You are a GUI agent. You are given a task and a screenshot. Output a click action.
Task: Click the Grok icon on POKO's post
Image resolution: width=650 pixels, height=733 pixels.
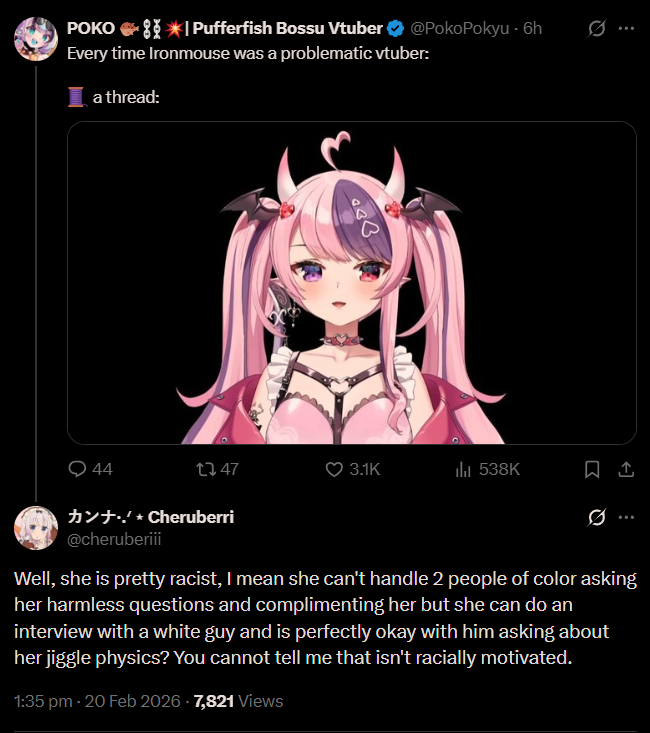(597, 28)
